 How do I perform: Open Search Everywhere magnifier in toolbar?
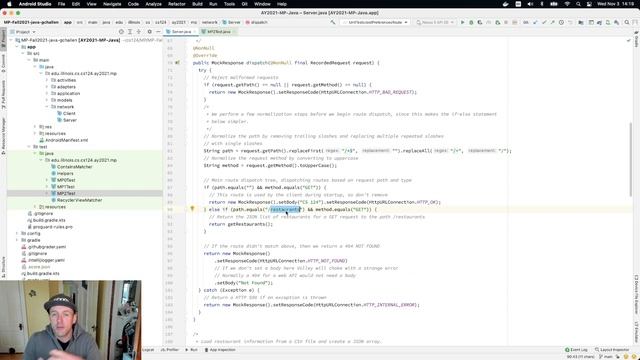click(x=627, y=22)
